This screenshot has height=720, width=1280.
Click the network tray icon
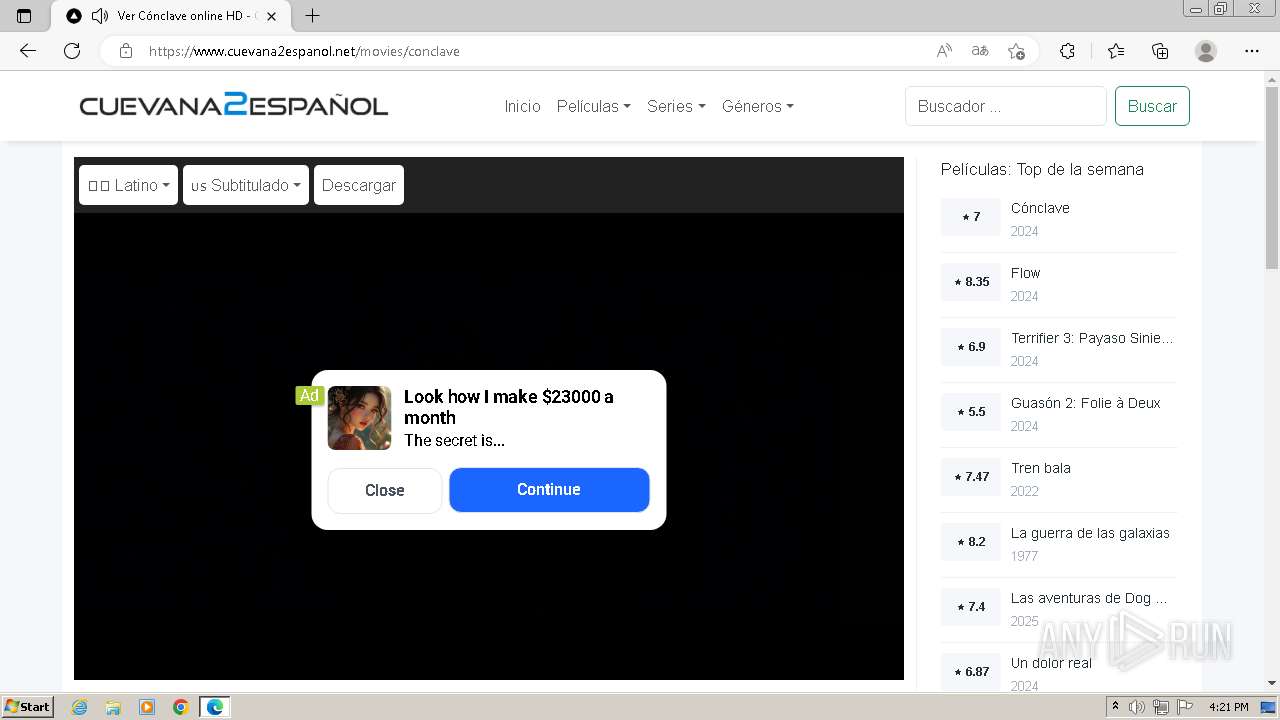coord(1161,707)
